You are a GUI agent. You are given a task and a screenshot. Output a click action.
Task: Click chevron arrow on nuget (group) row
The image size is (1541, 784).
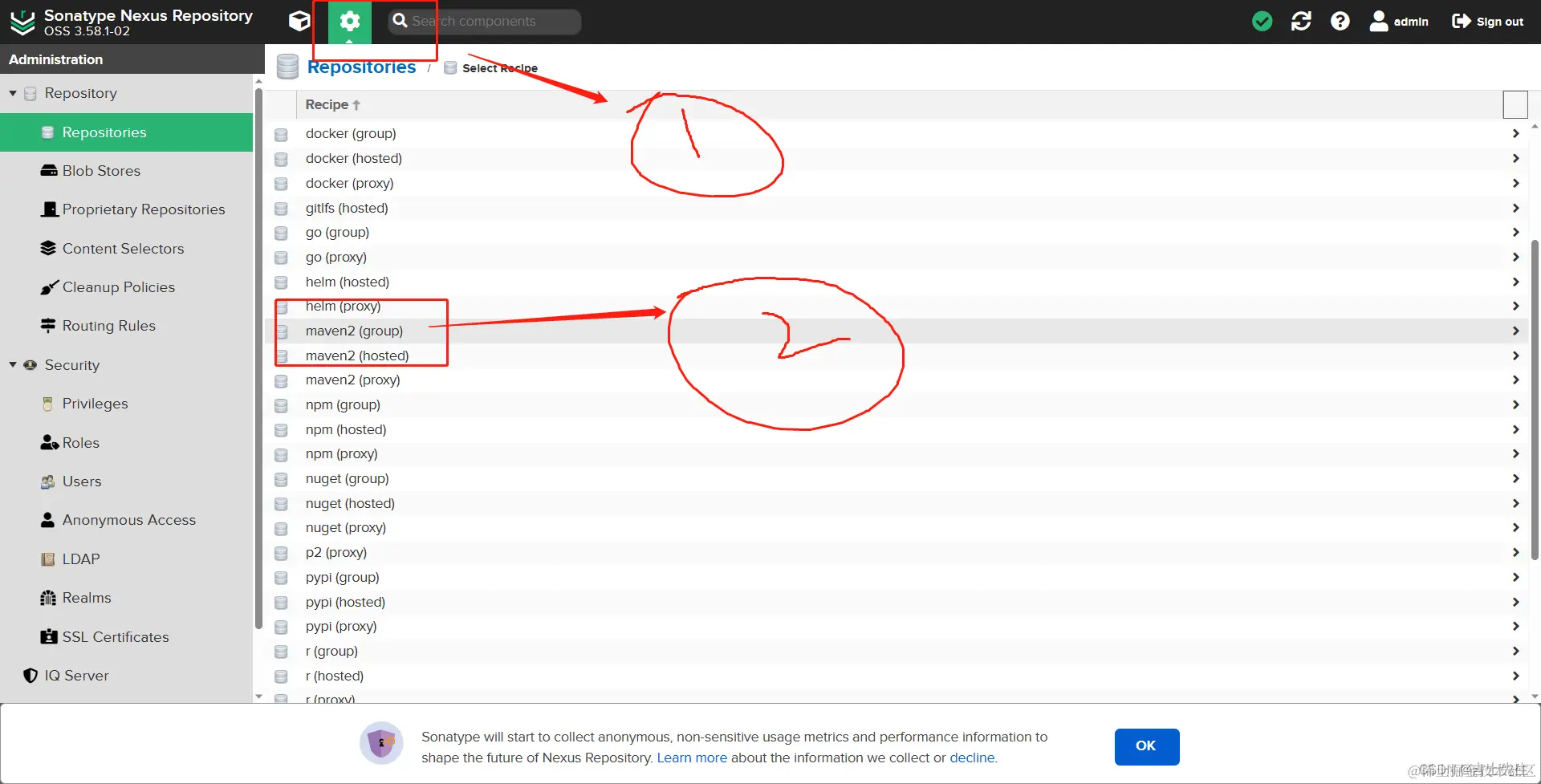(1515, 478)
